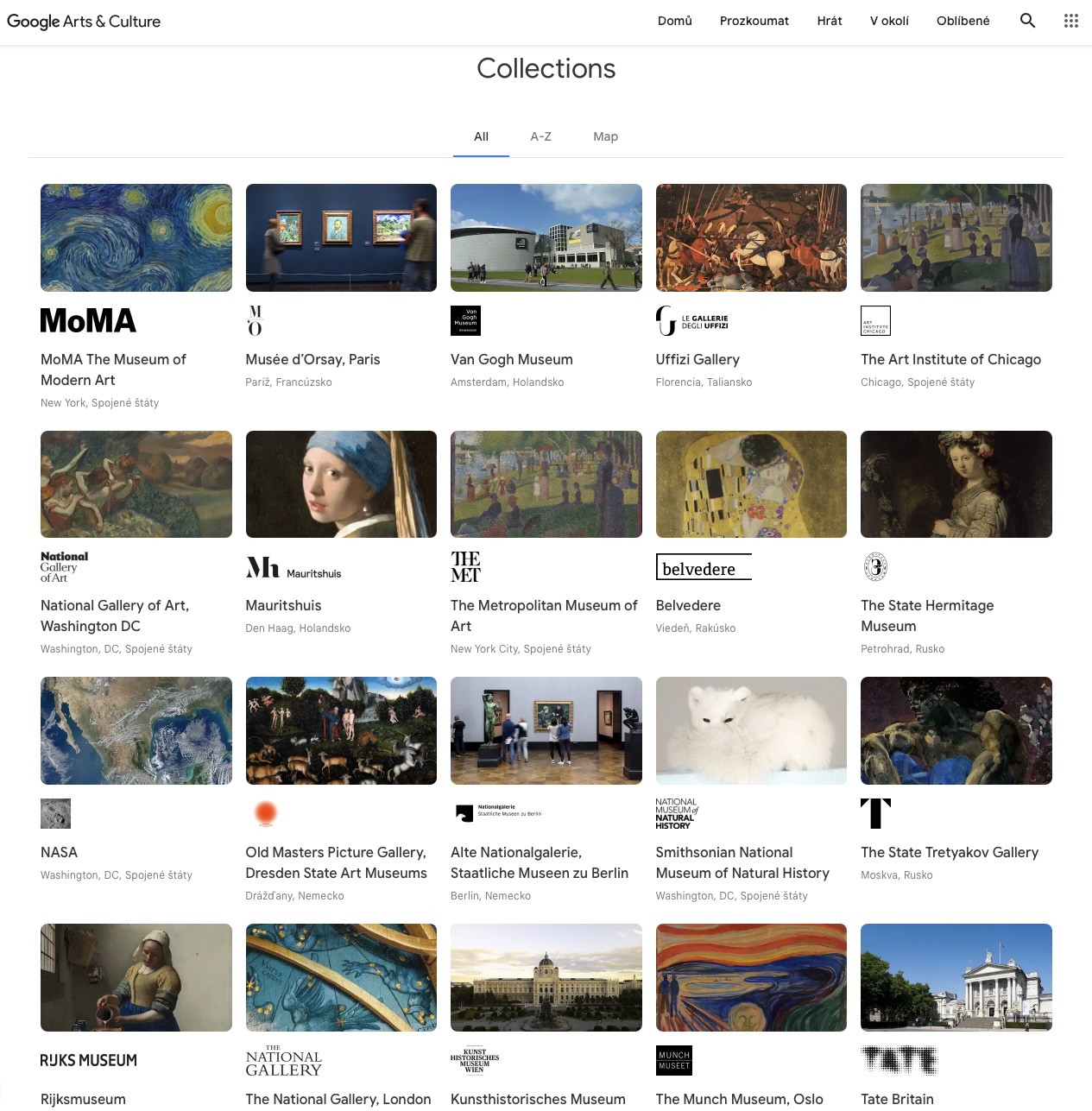Click The Met logo
Image resolution: width=1092 pixels, height=1111 pixels.
pyautogui.click(x=466, y=567)
